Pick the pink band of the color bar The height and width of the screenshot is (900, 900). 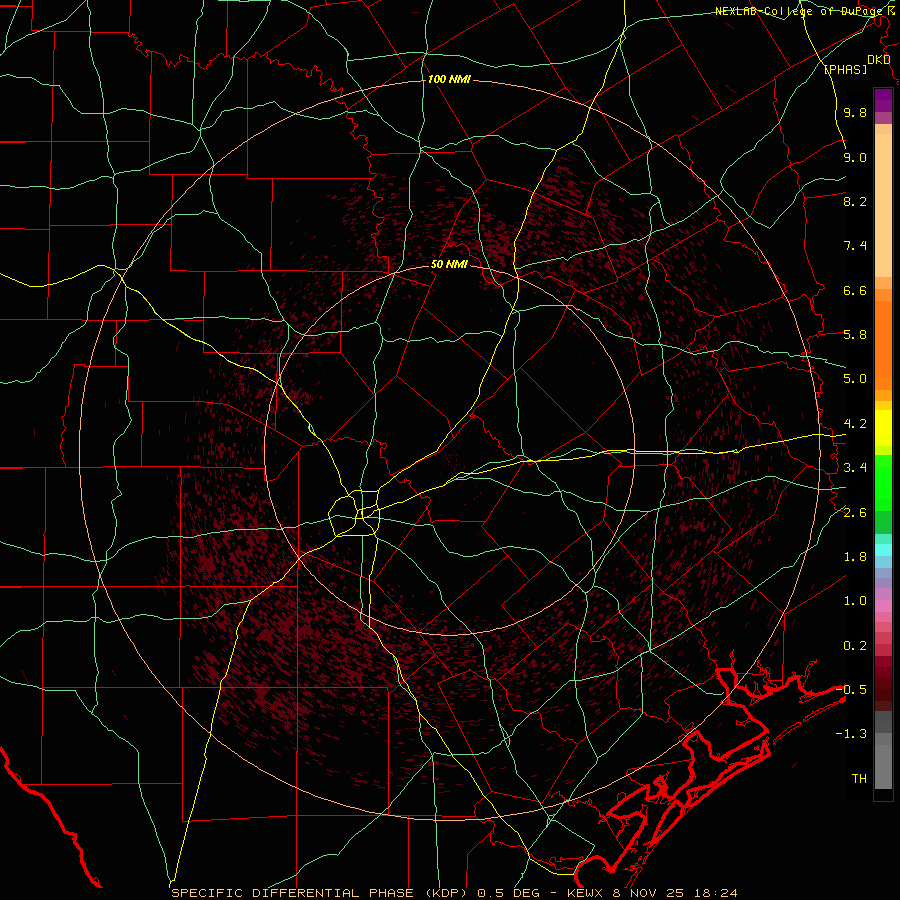(883, 606)
